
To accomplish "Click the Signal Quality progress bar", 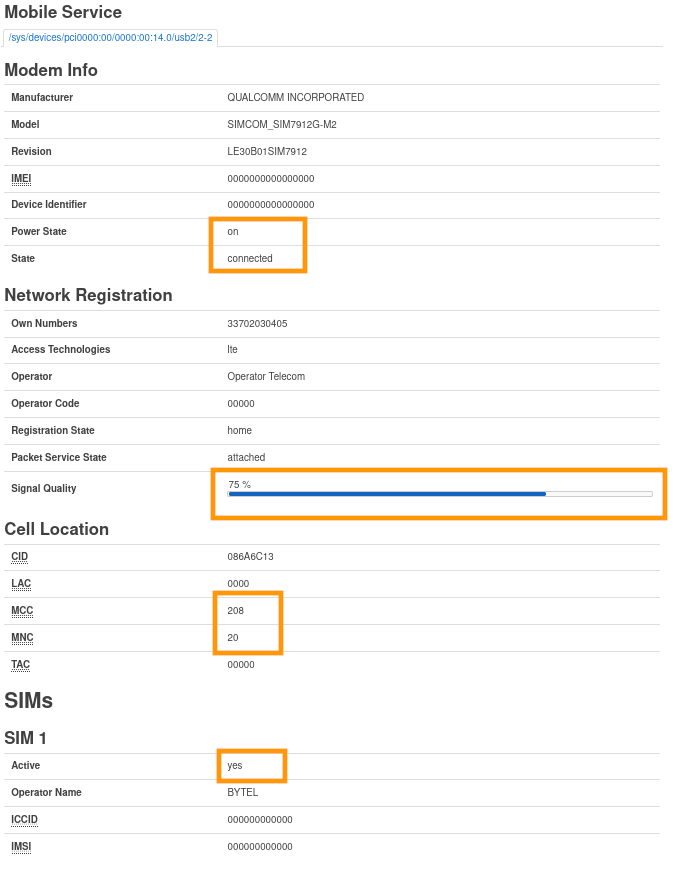I will click(x=440, y=494).
